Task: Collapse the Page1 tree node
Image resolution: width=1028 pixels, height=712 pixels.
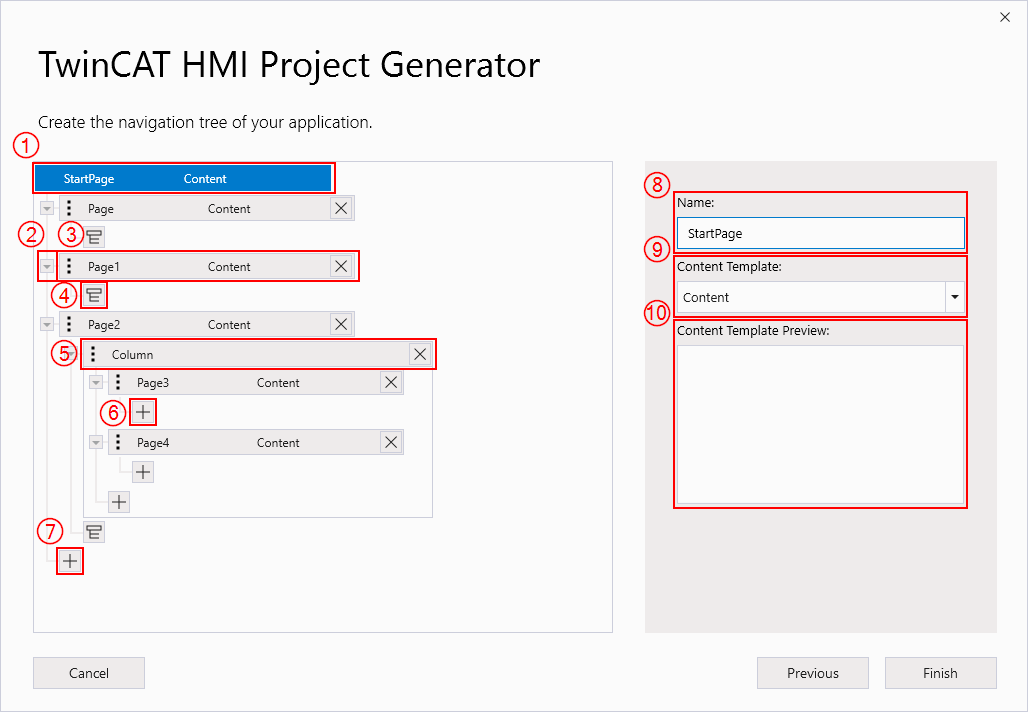Action: [x=47, y=266]
